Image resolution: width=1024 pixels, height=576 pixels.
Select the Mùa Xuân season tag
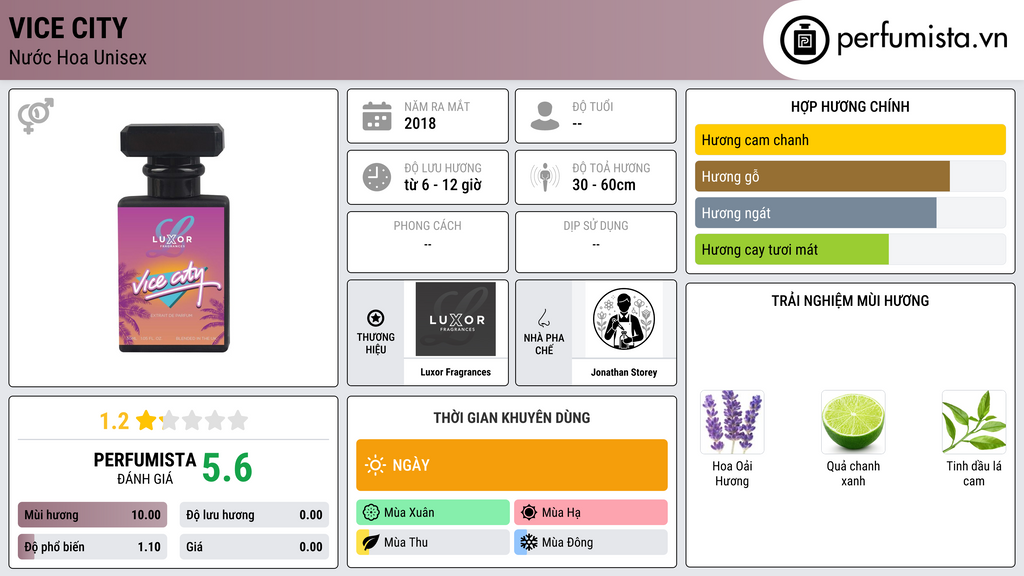coord(433,512)
